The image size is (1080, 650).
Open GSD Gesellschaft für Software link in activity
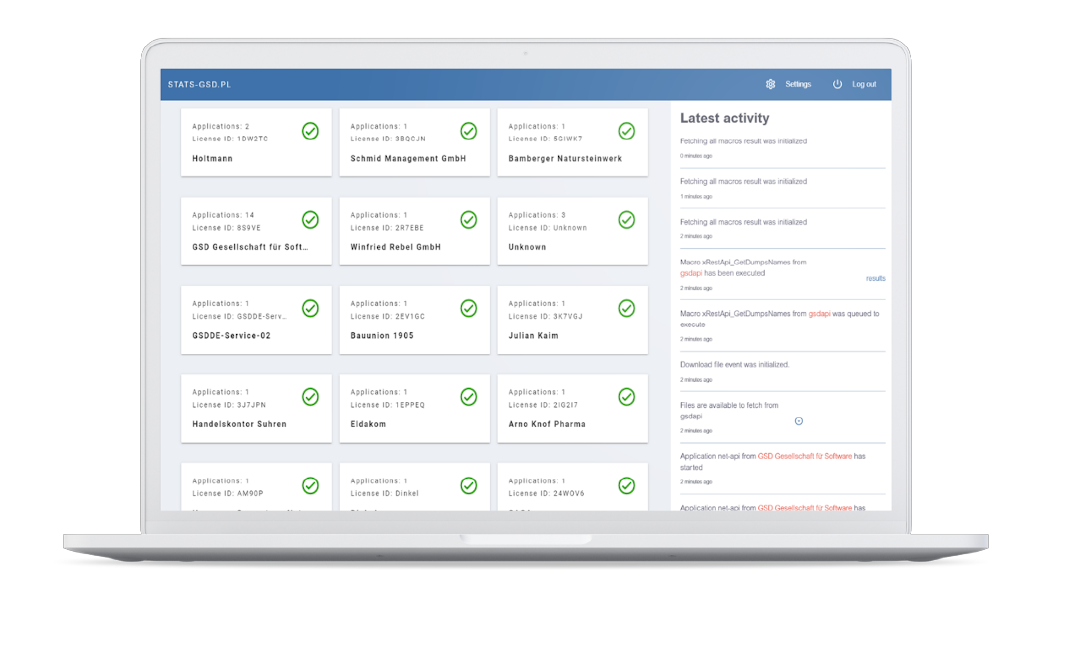805,456
